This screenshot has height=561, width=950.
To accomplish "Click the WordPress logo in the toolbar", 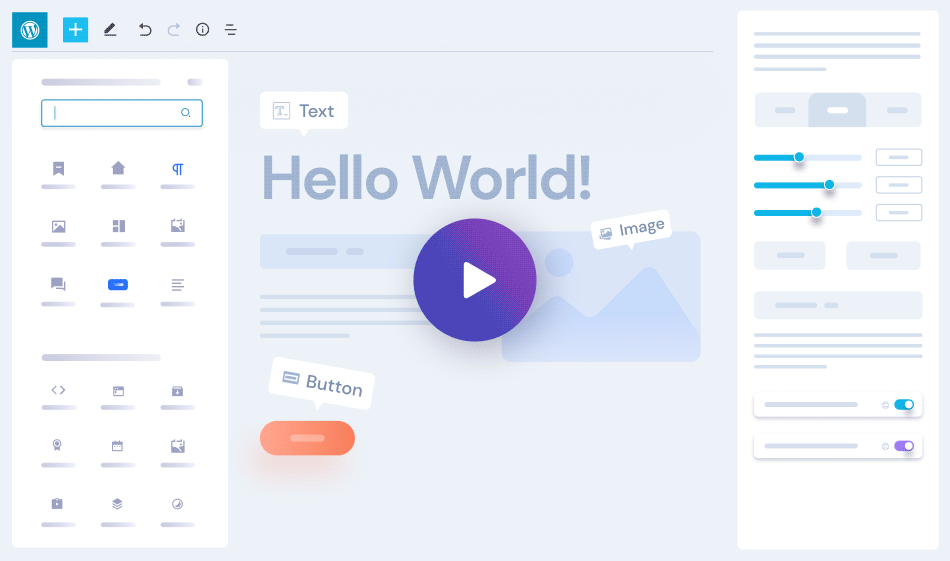I will click(x=30, y=30).
